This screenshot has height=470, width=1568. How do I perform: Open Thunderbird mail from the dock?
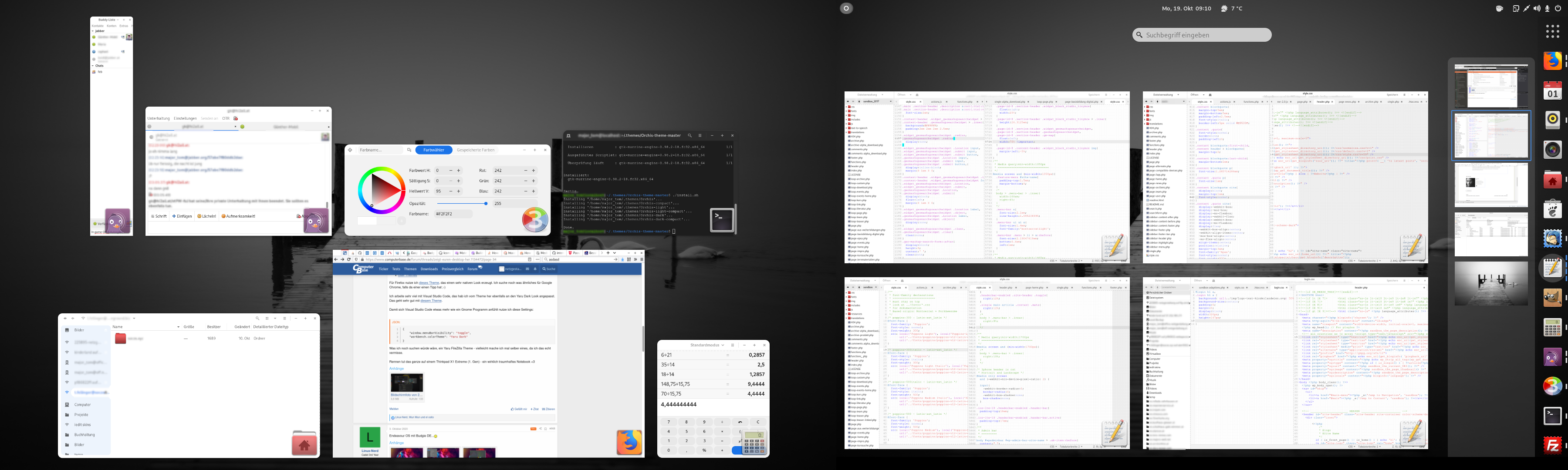(1552, 238)
